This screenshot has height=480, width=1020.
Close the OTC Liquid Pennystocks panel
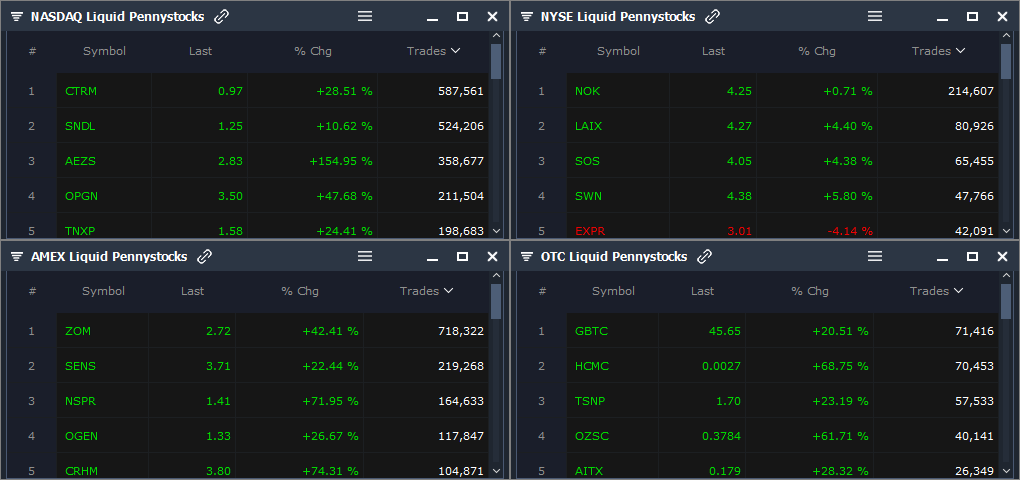point(1002,257)
